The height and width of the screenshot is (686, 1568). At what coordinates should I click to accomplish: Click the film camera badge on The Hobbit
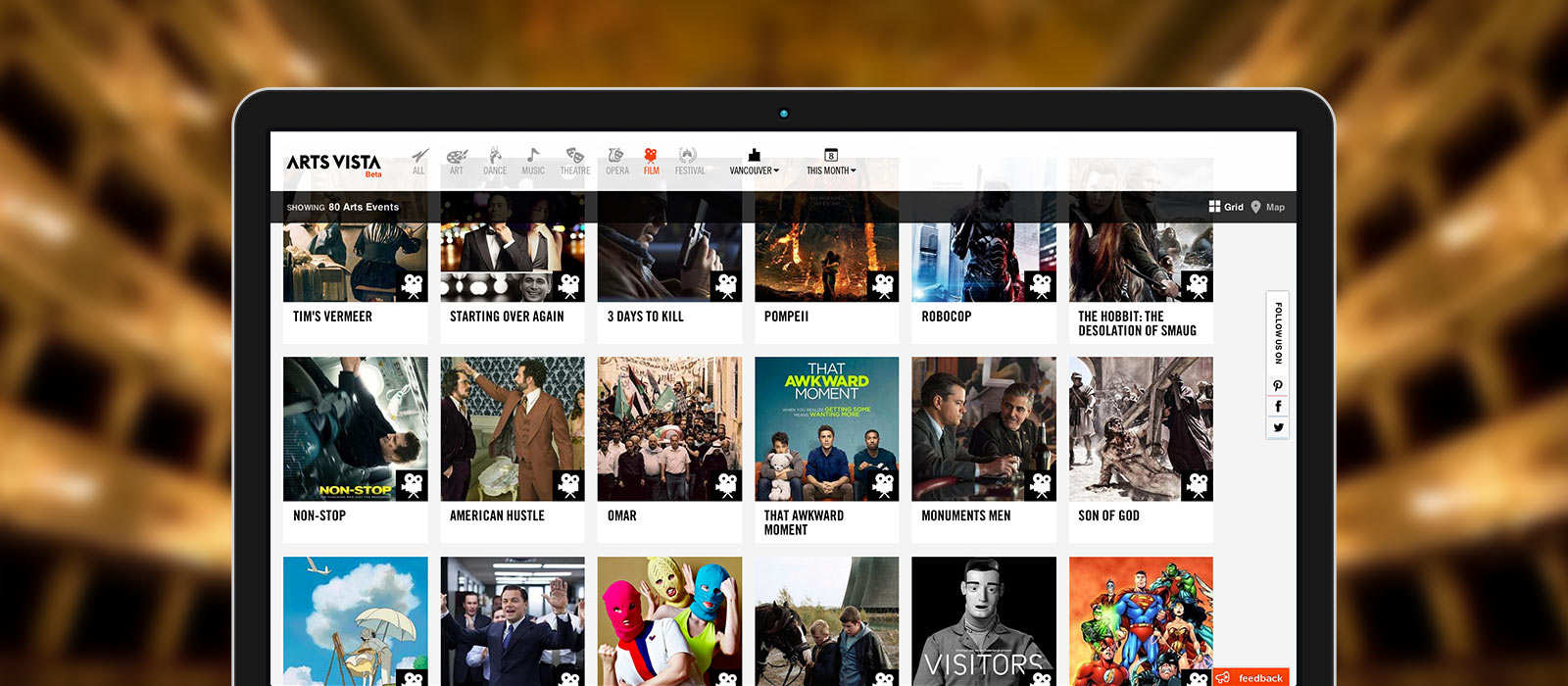[1198, 286]
